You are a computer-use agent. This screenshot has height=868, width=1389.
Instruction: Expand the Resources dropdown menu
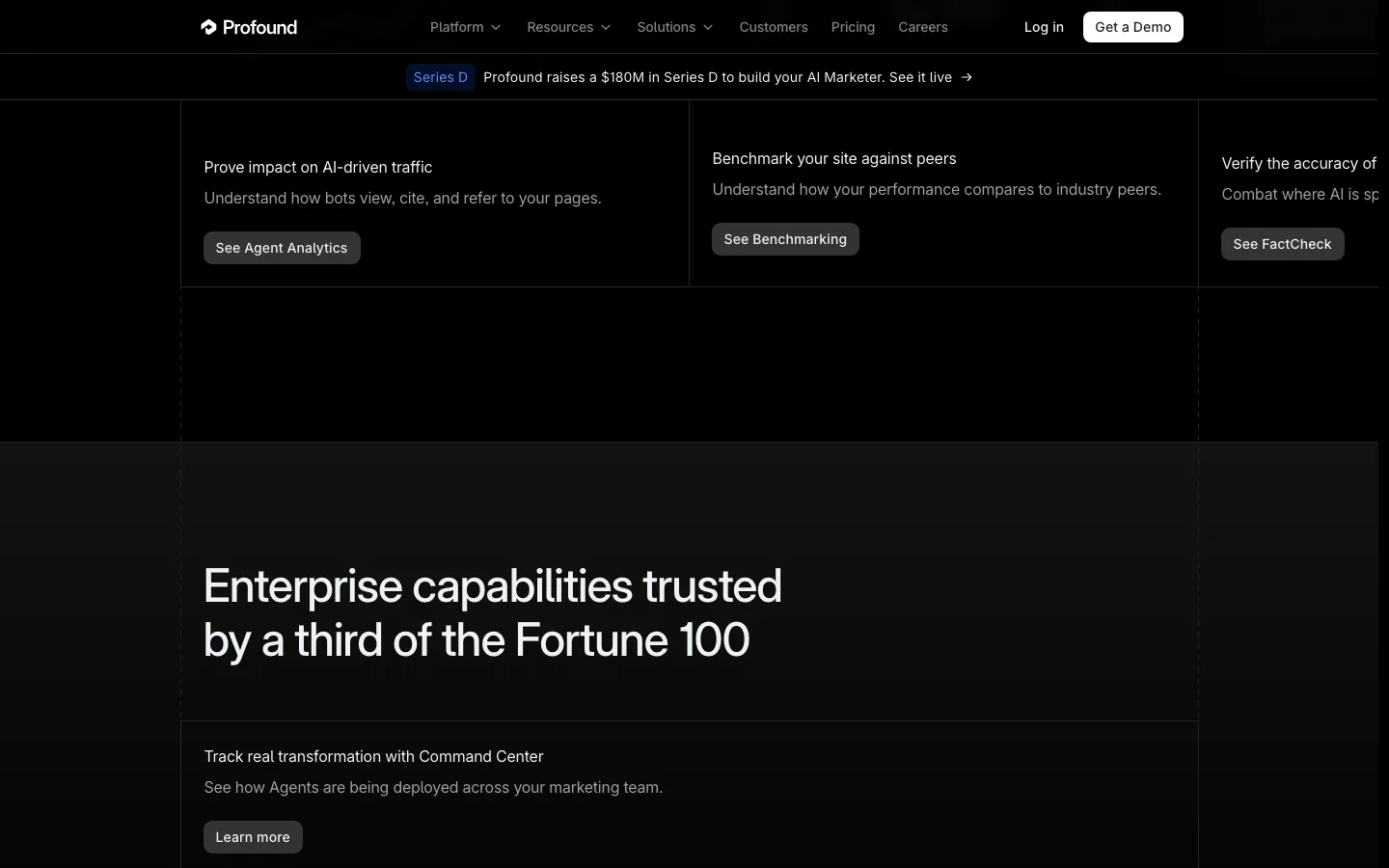(569, 27)
